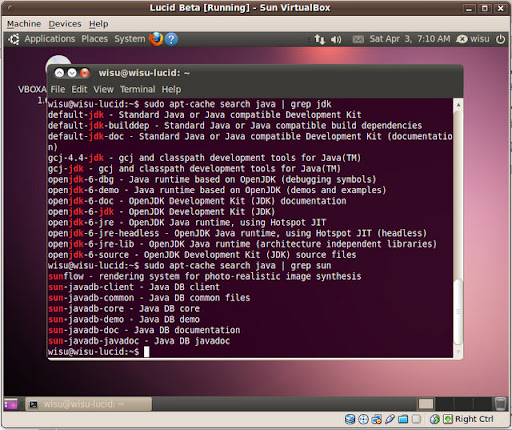Image resolution: width=512 pixels, height=430 pixels.
Task: Click the VirtualBox window menu icon in title bar
Action: [11, 7]
